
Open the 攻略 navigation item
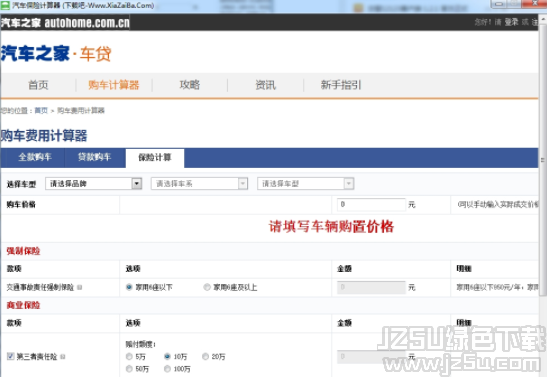click(x=189, y=85)
